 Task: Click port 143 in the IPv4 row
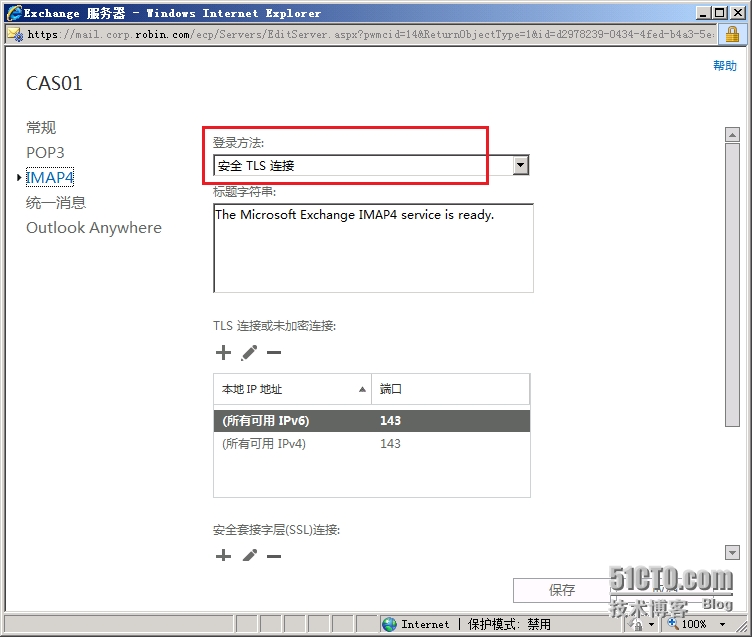[390, 444]
